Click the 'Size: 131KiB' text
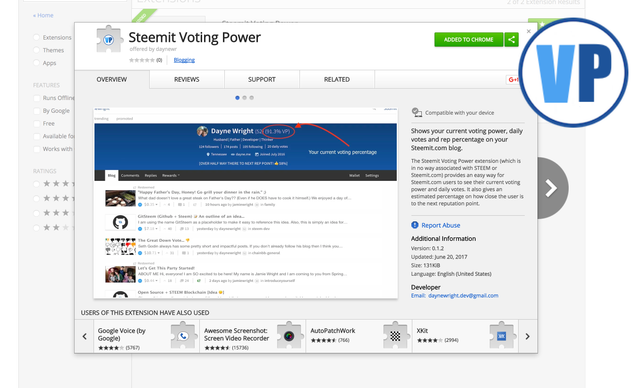 (425, 265)
